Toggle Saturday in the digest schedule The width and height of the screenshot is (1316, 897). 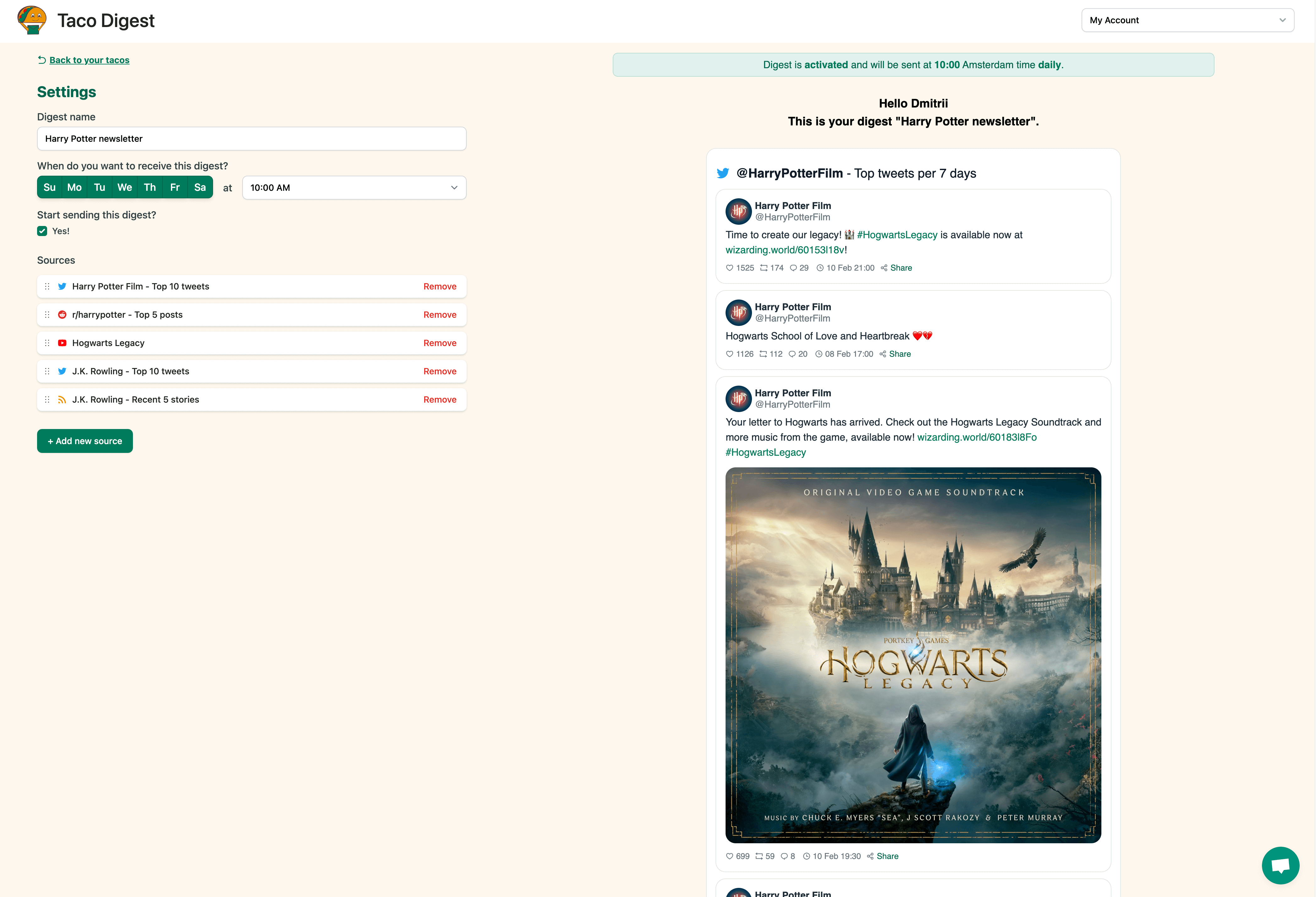pos(200,187)
